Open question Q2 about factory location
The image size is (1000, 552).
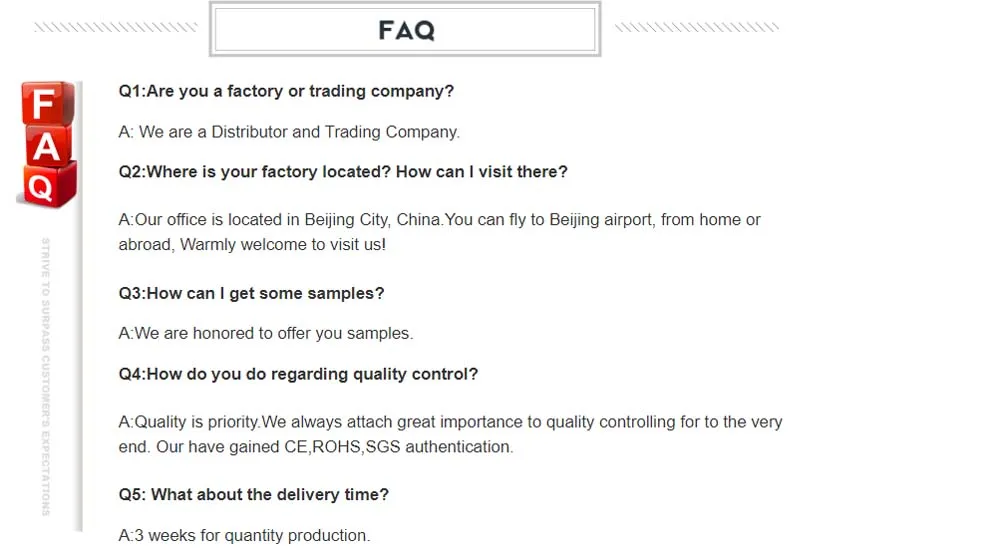point(343,172)
